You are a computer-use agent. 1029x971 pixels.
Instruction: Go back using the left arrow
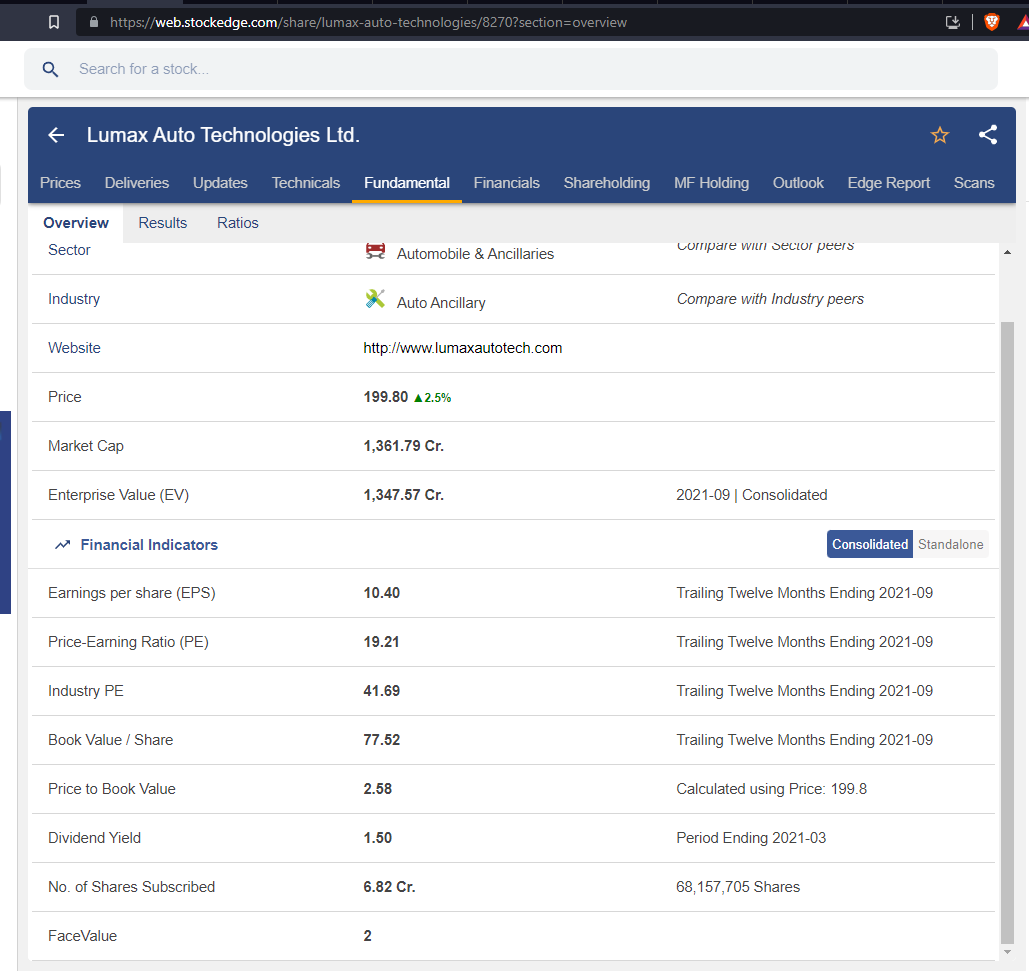(56, 135)
